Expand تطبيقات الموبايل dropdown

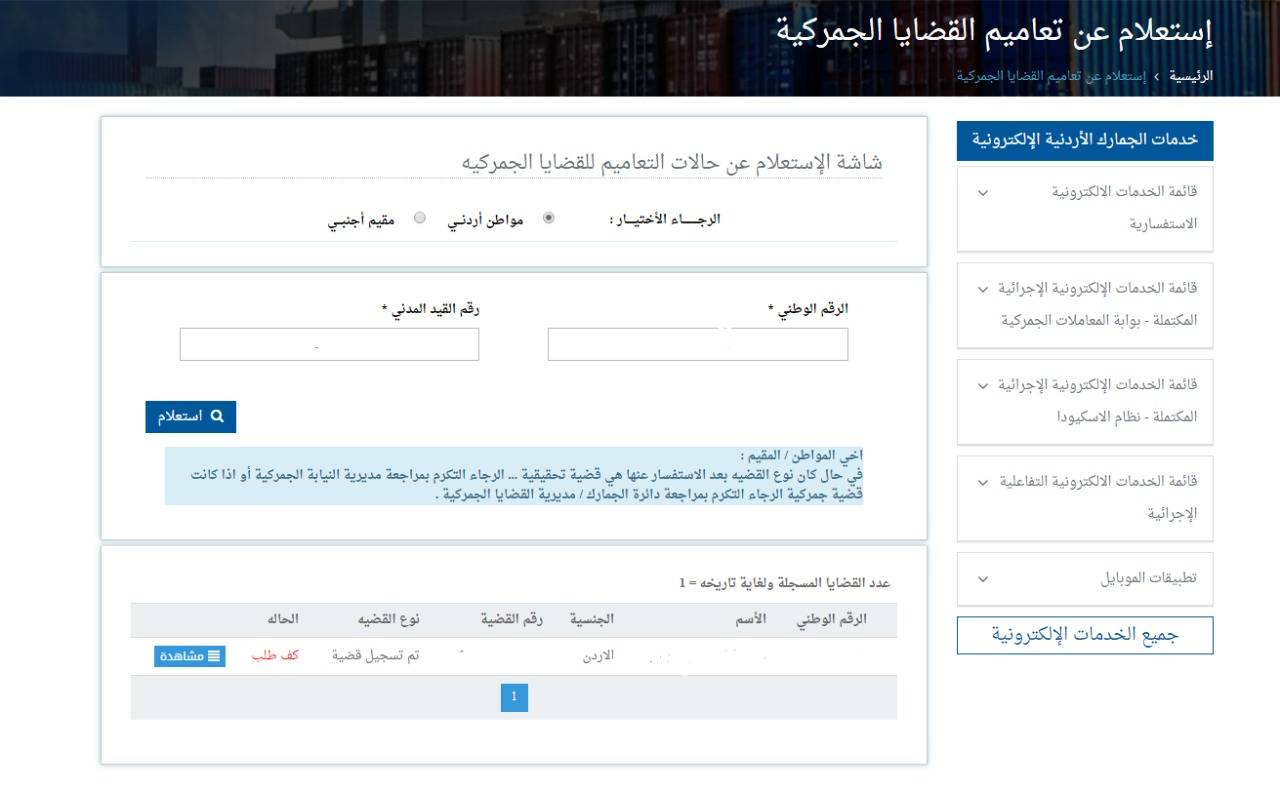point(982,579)
